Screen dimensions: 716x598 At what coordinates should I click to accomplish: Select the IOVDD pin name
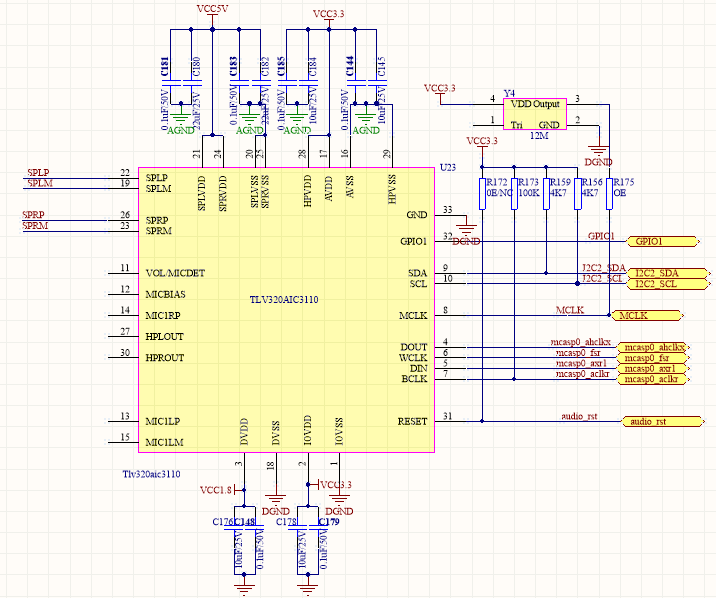[x=307, y=430]
